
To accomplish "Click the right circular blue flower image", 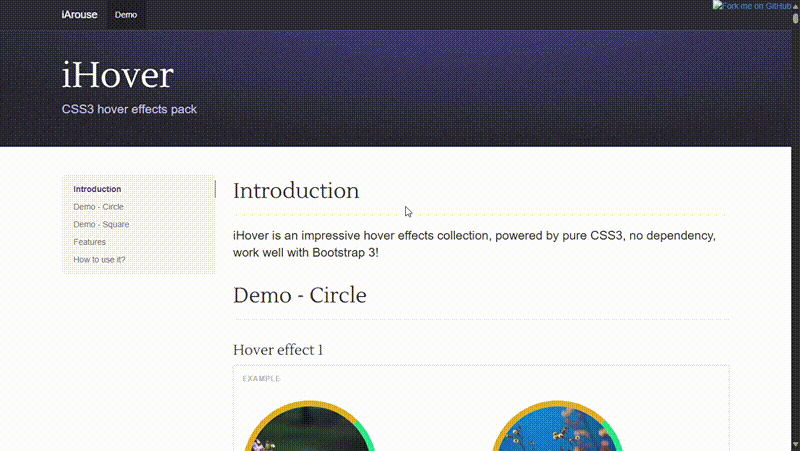I will [x=557, y=426].
